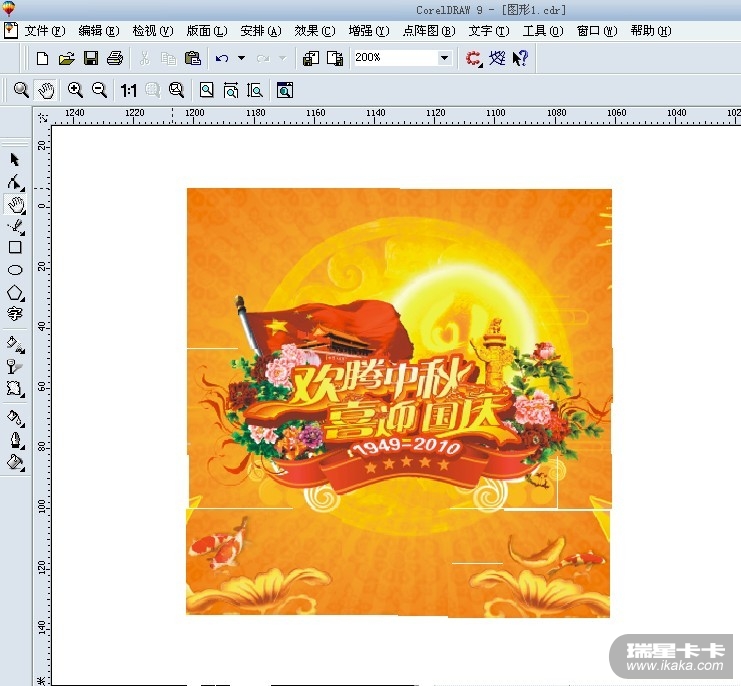
Task: Select the Interactive Fill tool
Action: tap(16, 344)
